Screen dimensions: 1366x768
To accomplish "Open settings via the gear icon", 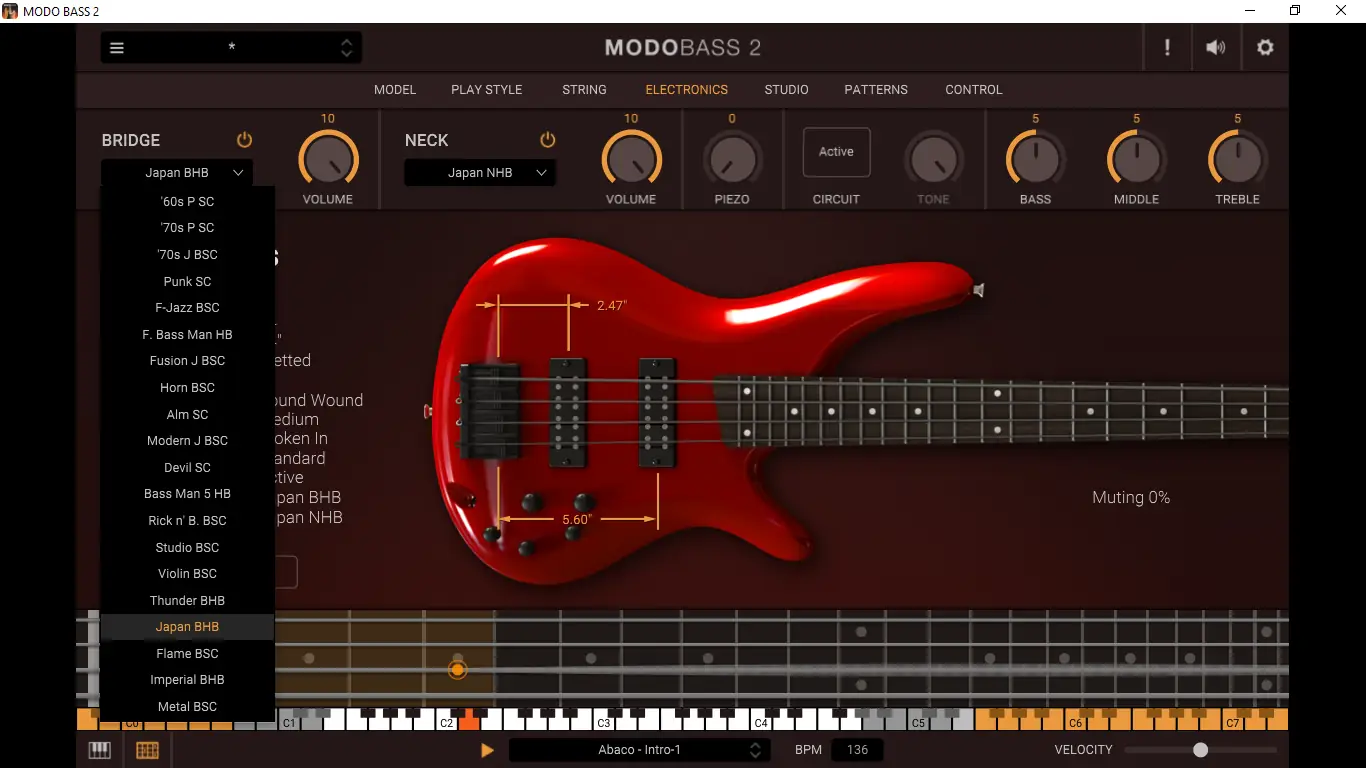I will (1265, 48).
